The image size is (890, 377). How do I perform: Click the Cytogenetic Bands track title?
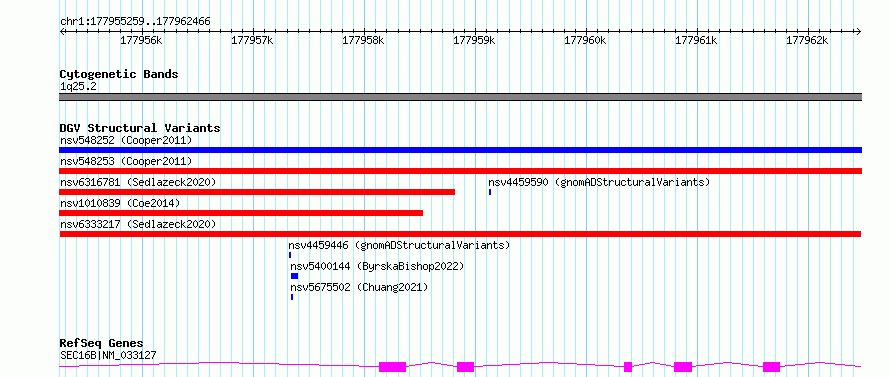click(x=119, y=74)
